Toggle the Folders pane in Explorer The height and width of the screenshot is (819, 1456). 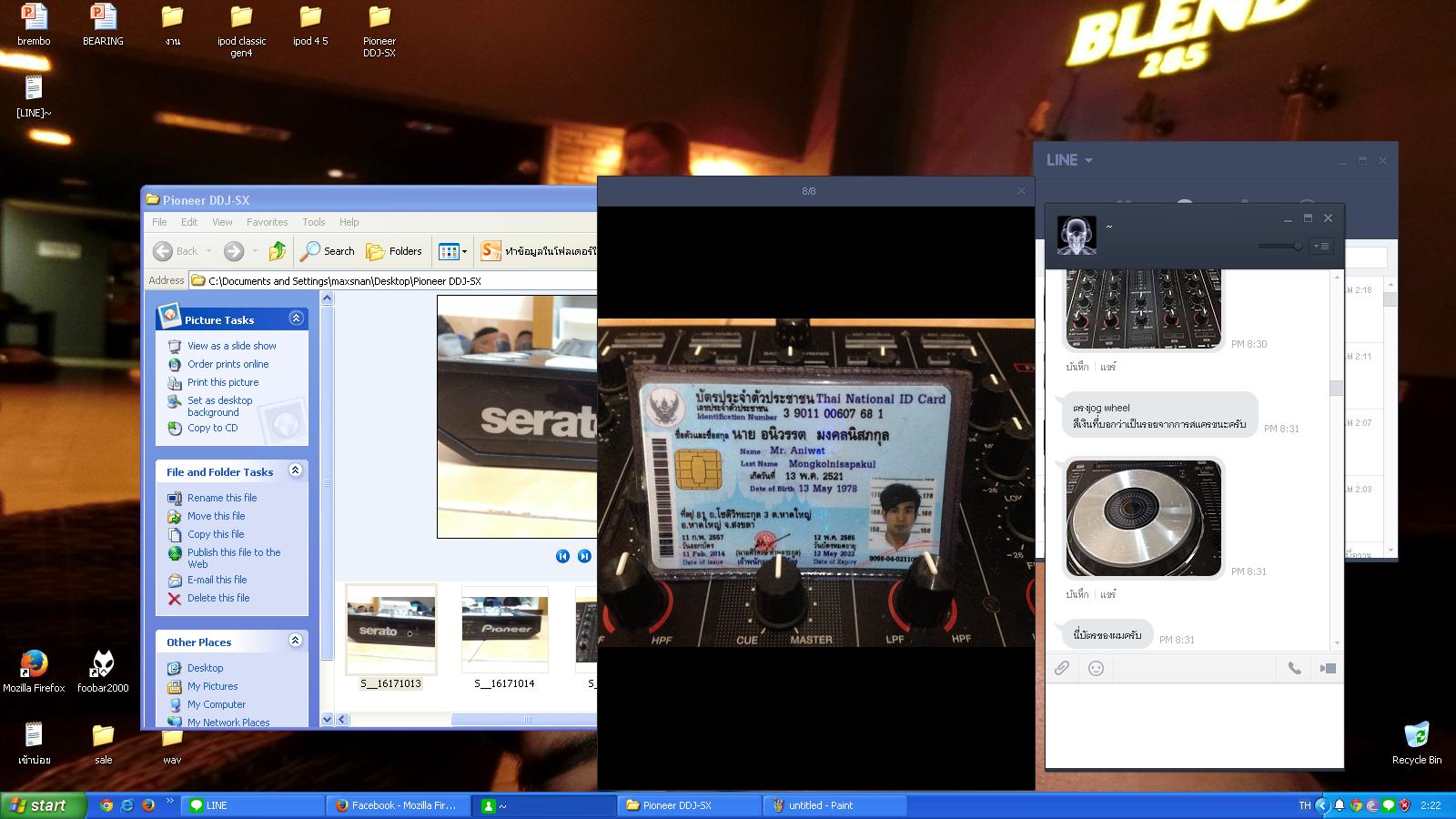pyautogui.click(x=394, y=251)
